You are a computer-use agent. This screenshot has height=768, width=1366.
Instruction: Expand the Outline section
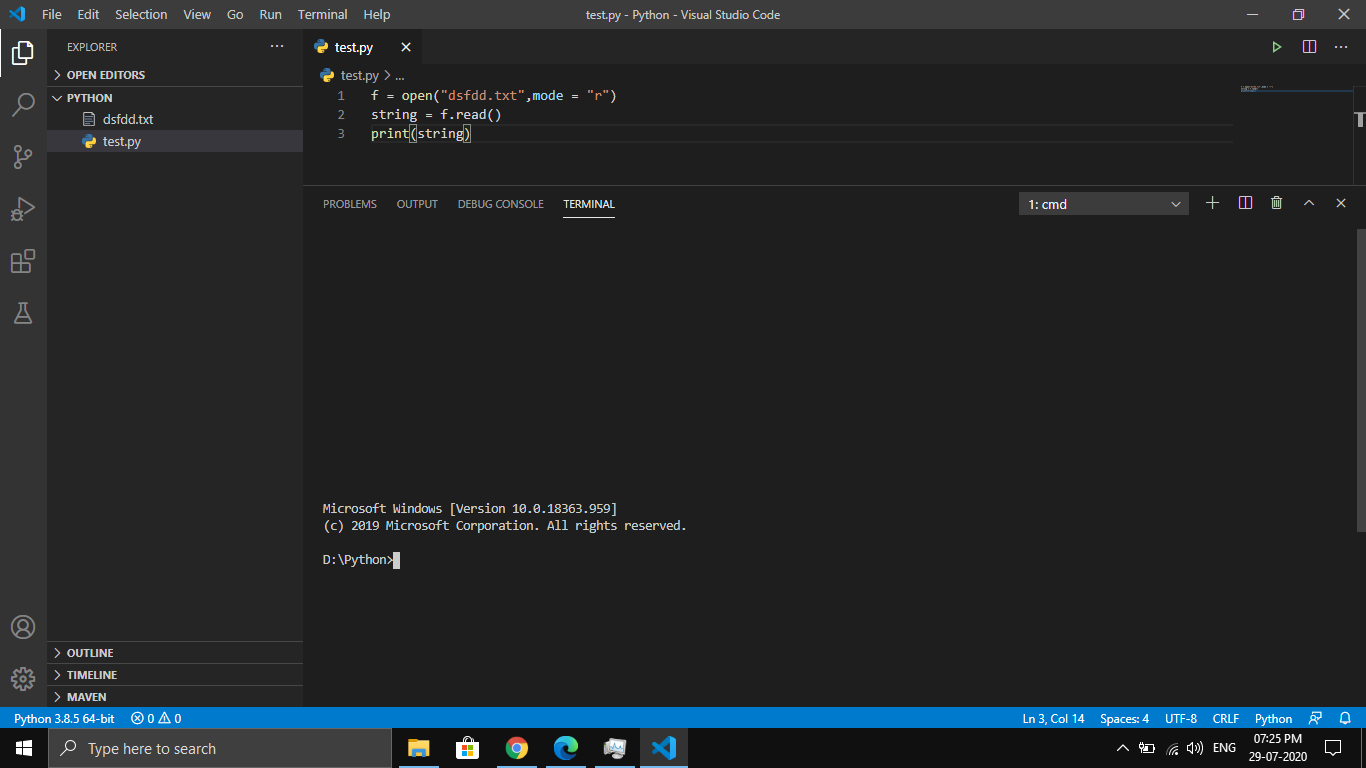click(175, 653)
